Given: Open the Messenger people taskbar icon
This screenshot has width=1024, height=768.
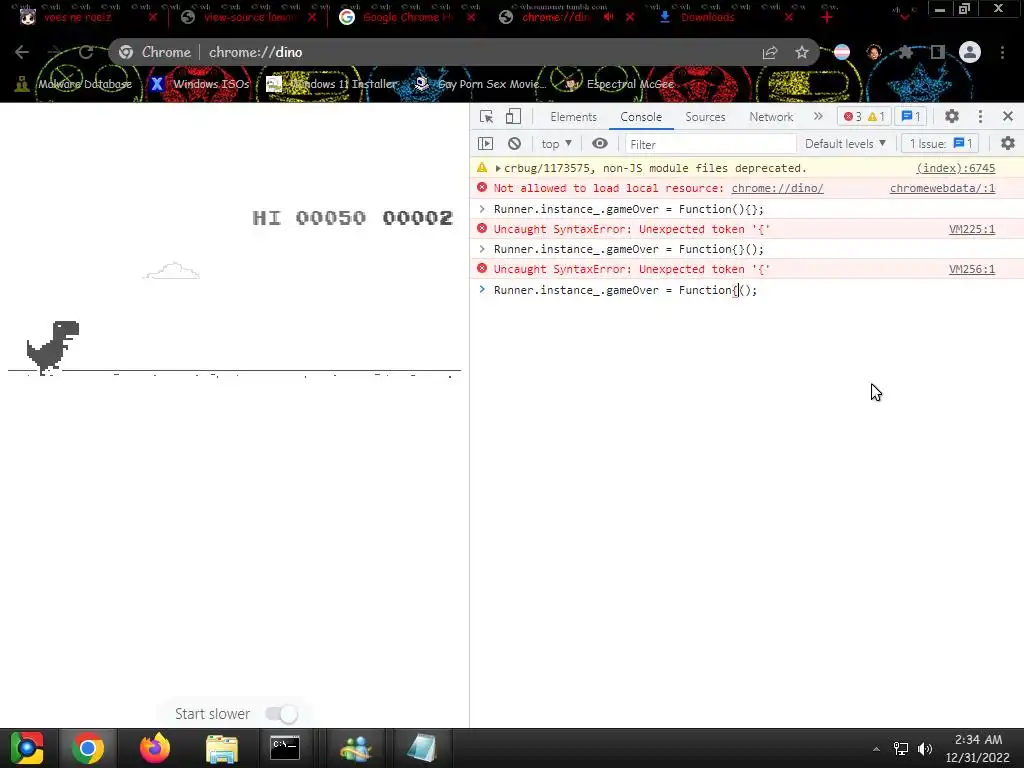Looking at the screenshot, I should [355, 748].
